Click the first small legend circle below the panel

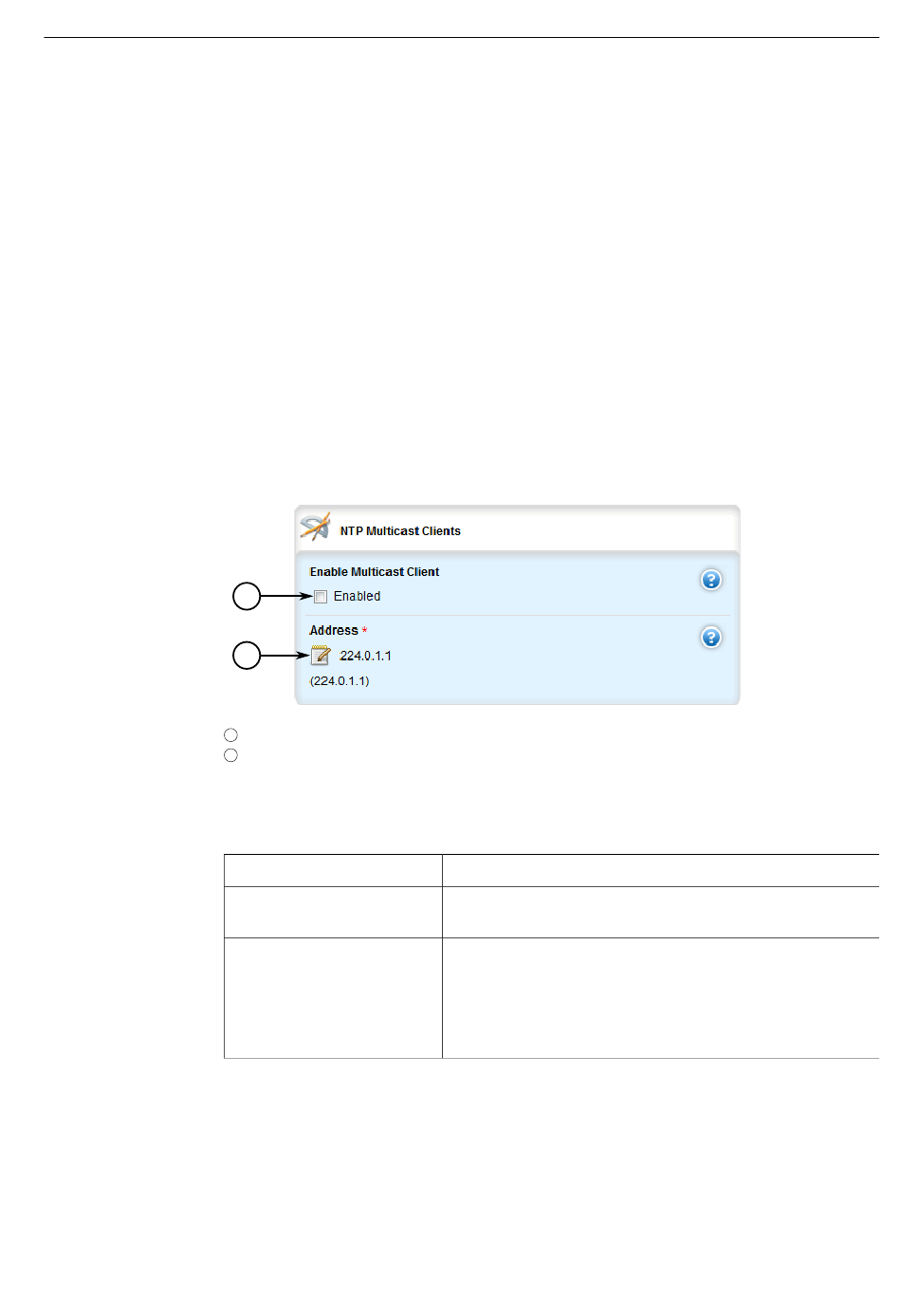point(230,734)
